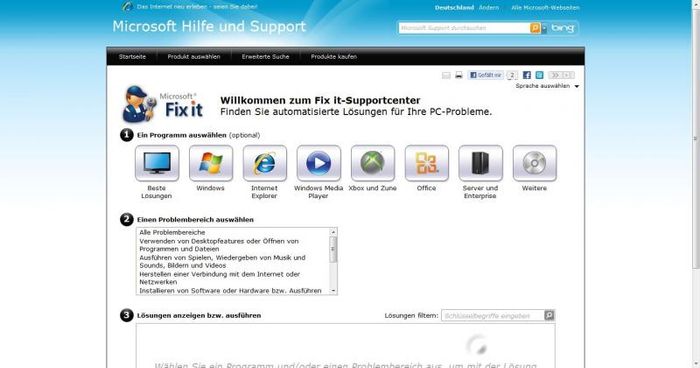Screen dimensions: 700x368
Task: Click the problem list scrollbar thumb
Action: click(333, 249)
